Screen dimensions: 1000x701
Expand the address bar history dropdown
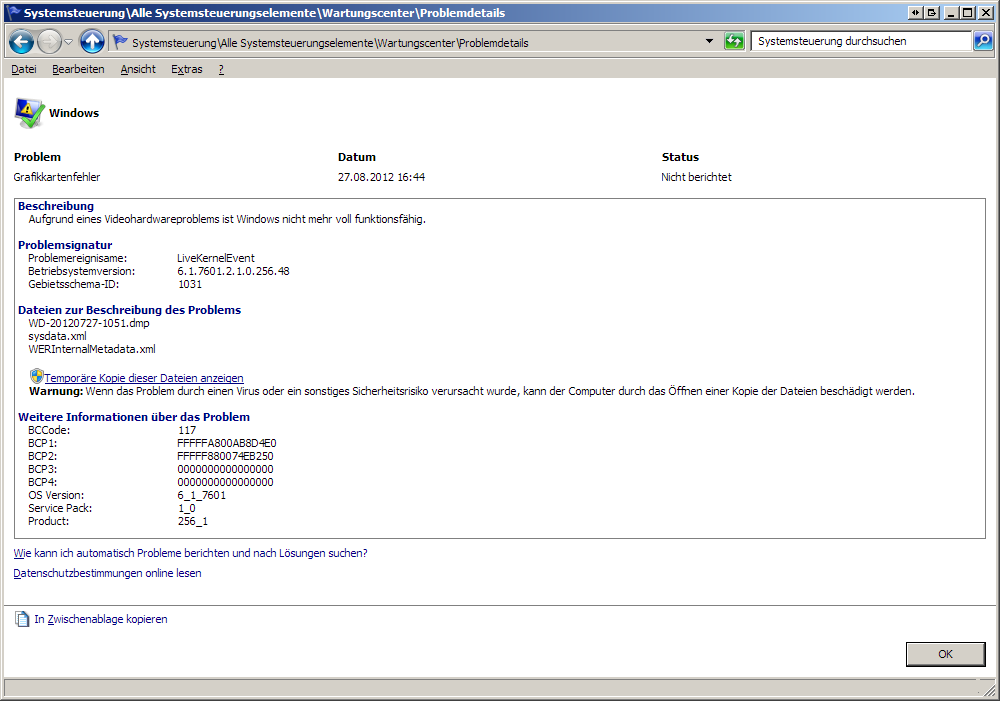[x=709, y=41]
